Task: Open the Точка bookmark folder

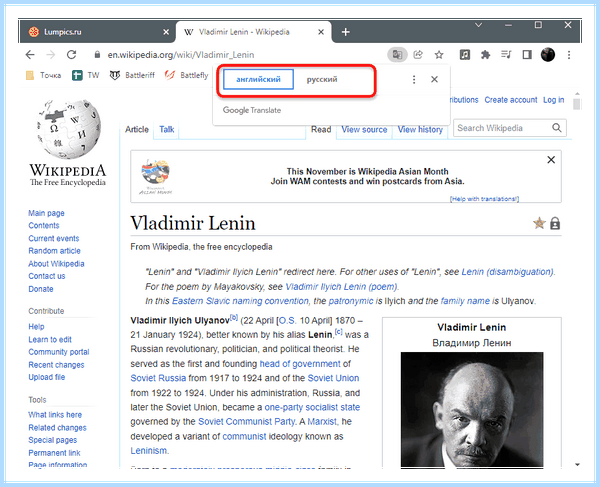Action: (43, 75)
